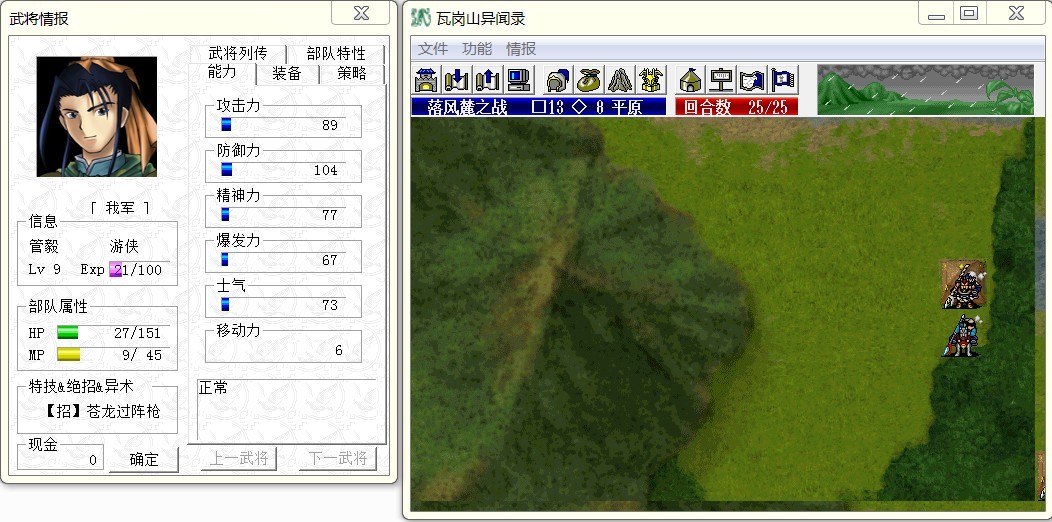This screenshot has width=1052, height=522.
Task: Click the 攻击力 stat bar
Action: coord(283,125)
